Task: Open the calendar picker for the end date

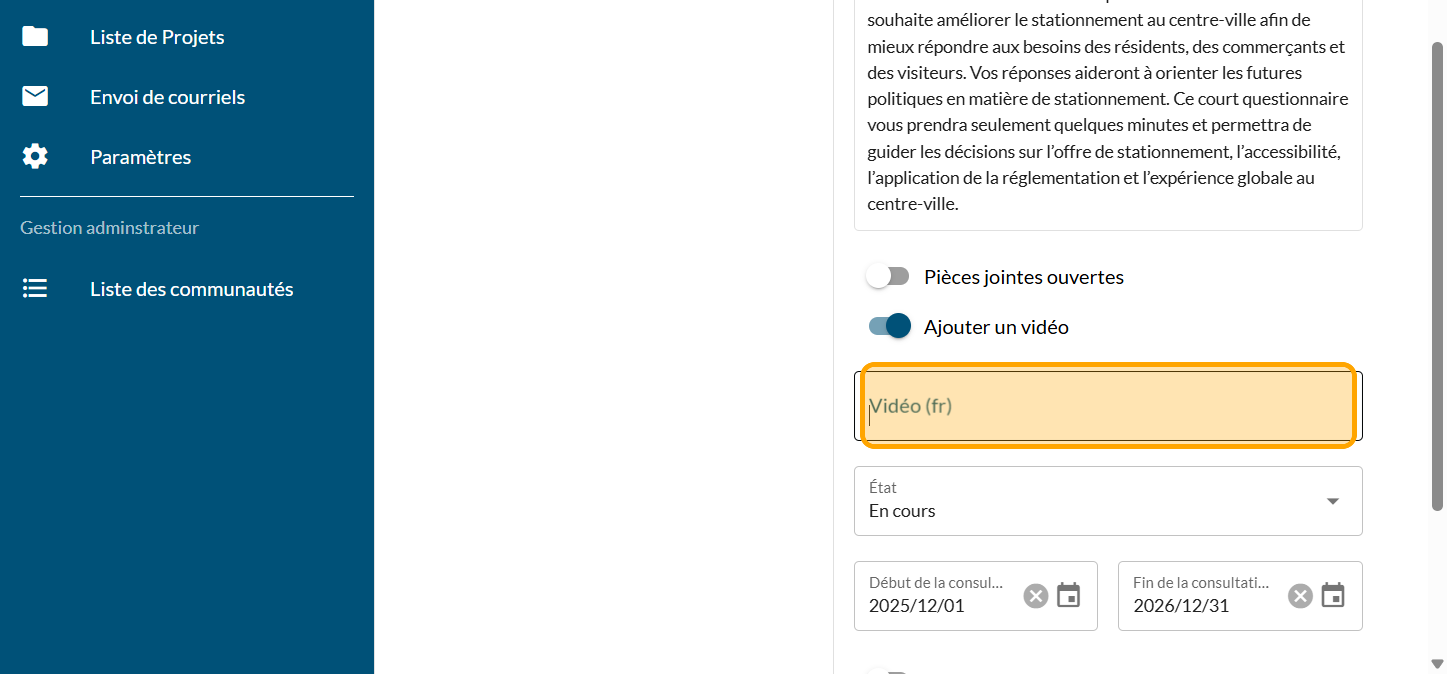Action: 1333,596
